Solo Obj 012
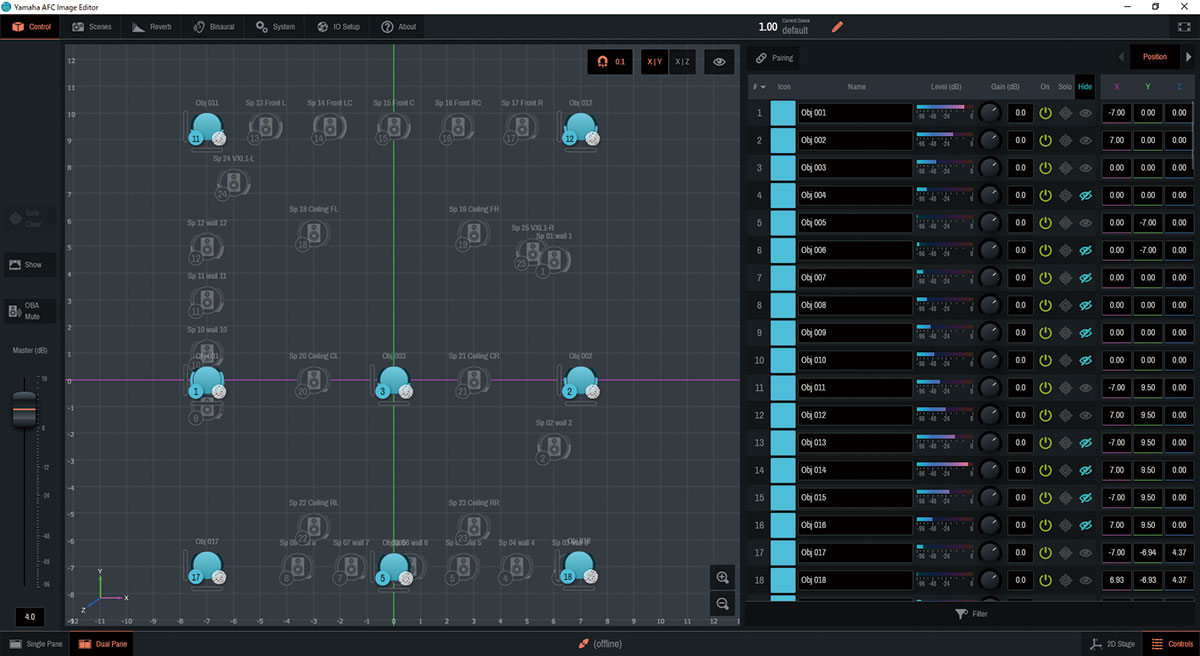Screen dimensions: 1200x656 1065,416
